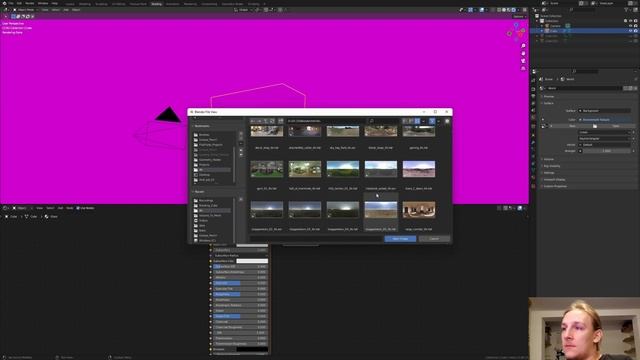The image size is (640, 360).
Task: Toggle Camera visibility eye in outliner
Action: click(x=630, y=26)
